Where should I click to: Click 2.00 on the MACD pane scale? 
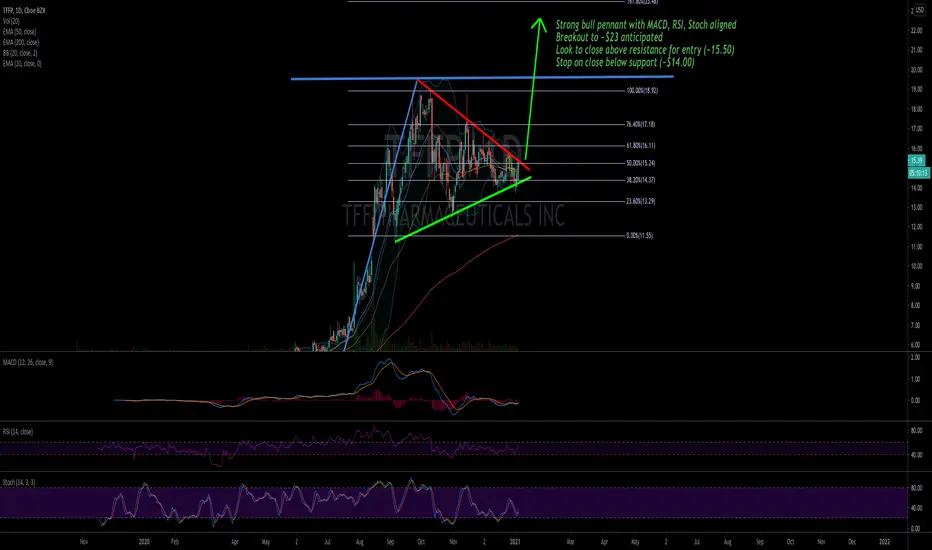pos(916,357)
